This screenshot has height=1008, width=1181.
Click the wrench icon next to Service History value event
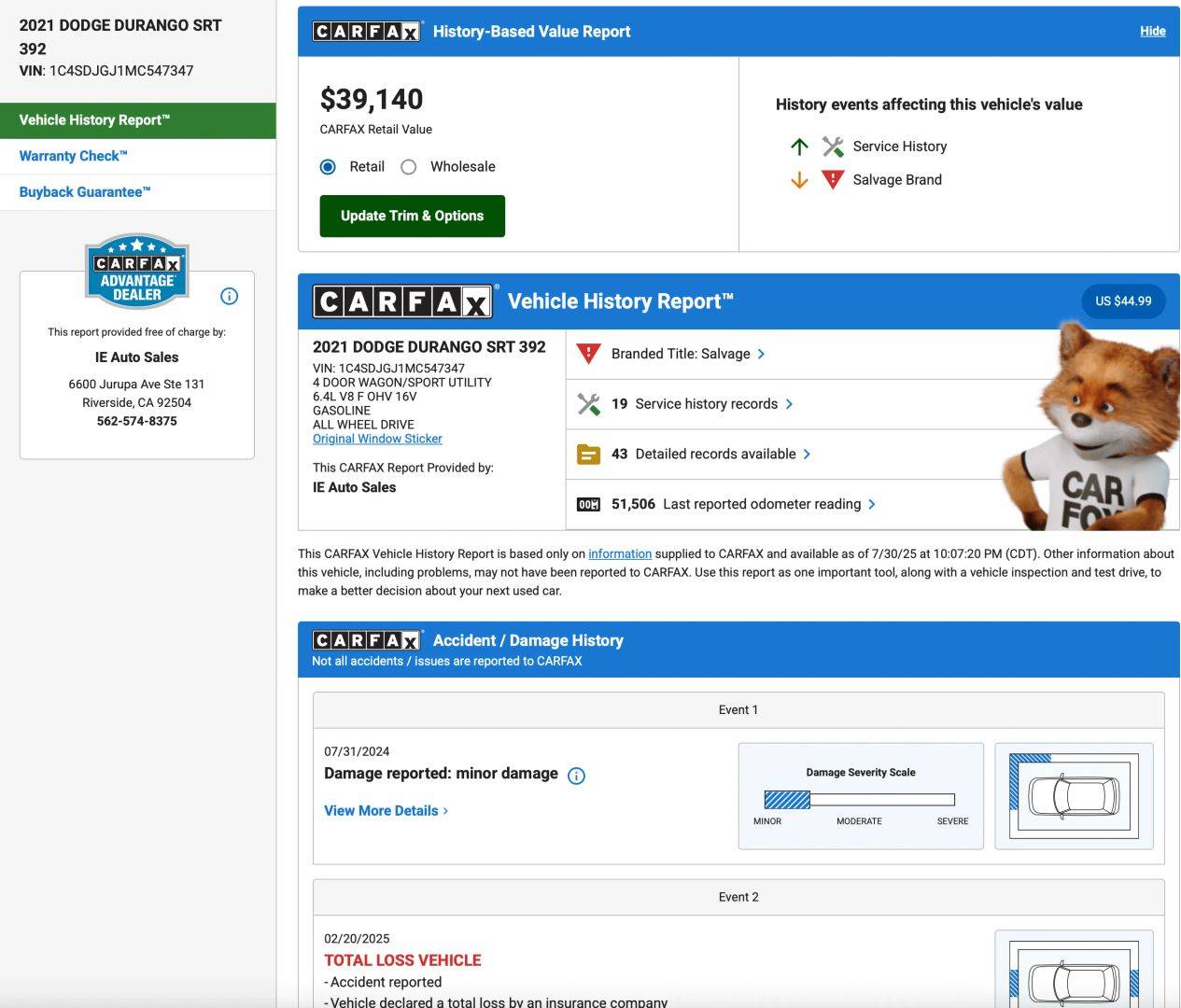pyautogui.click(x=833, y=147)
